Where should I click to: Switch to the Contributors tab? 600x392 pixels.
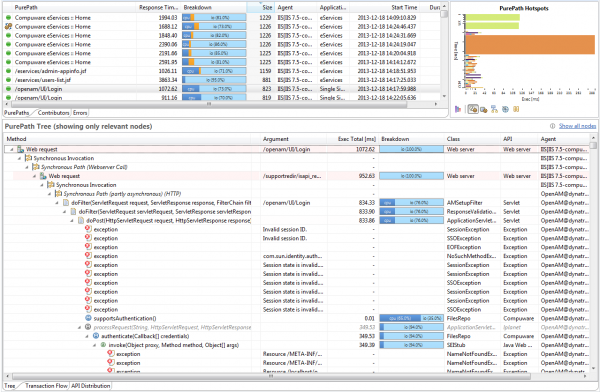click(x=53, y=113)
